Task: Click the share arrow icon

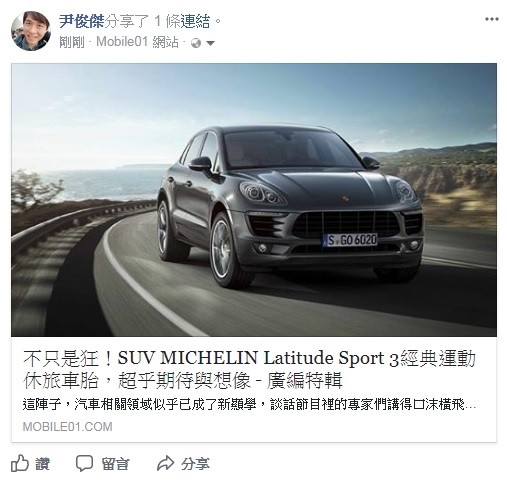Action: click(165, 463)
